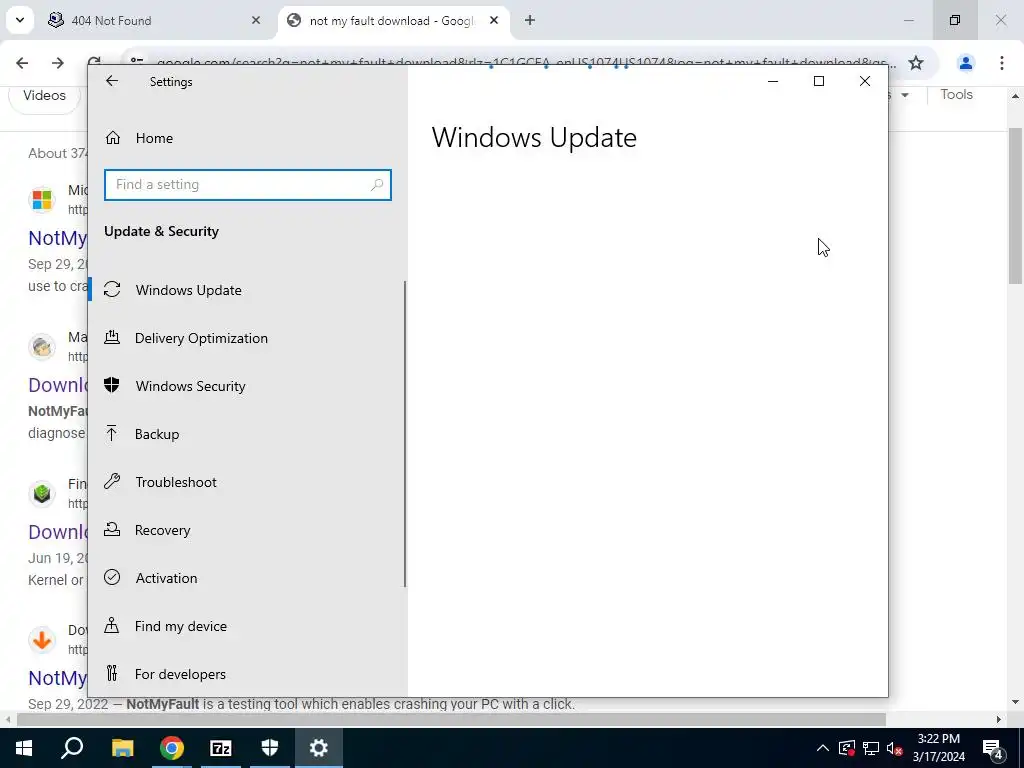Open the Windows Start menu
The height and width of the screenshot is (768, 1024).
click(x=24, y=748)
